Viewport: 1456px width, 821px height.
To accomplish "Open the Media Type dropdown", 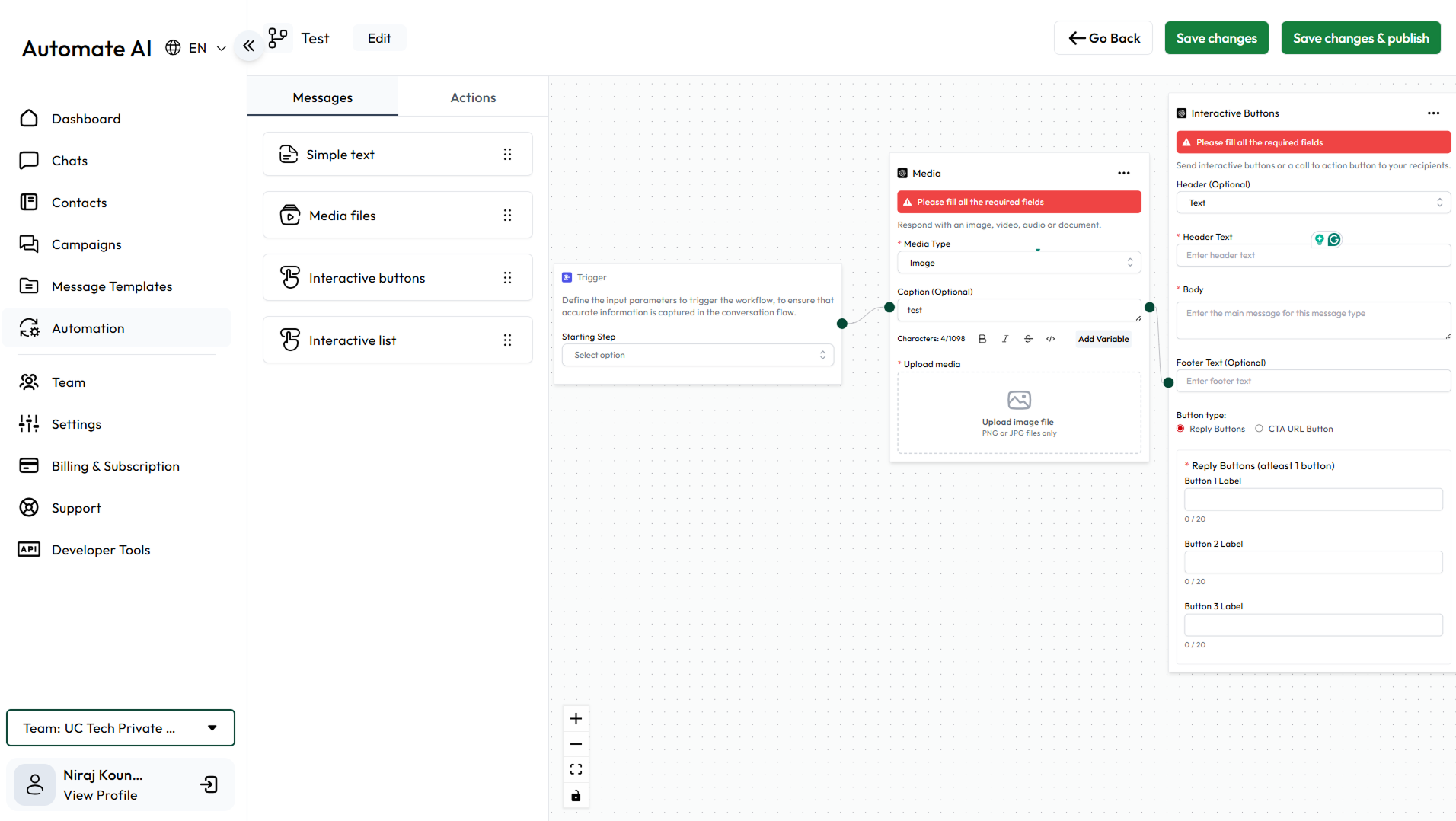I will point(1019,263).
